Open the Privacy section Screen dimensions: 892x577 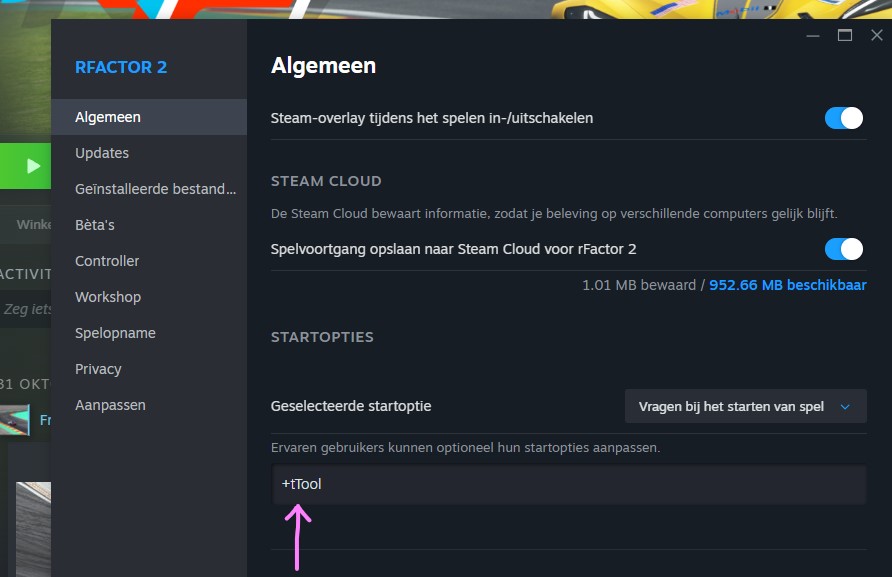(98, 368)
